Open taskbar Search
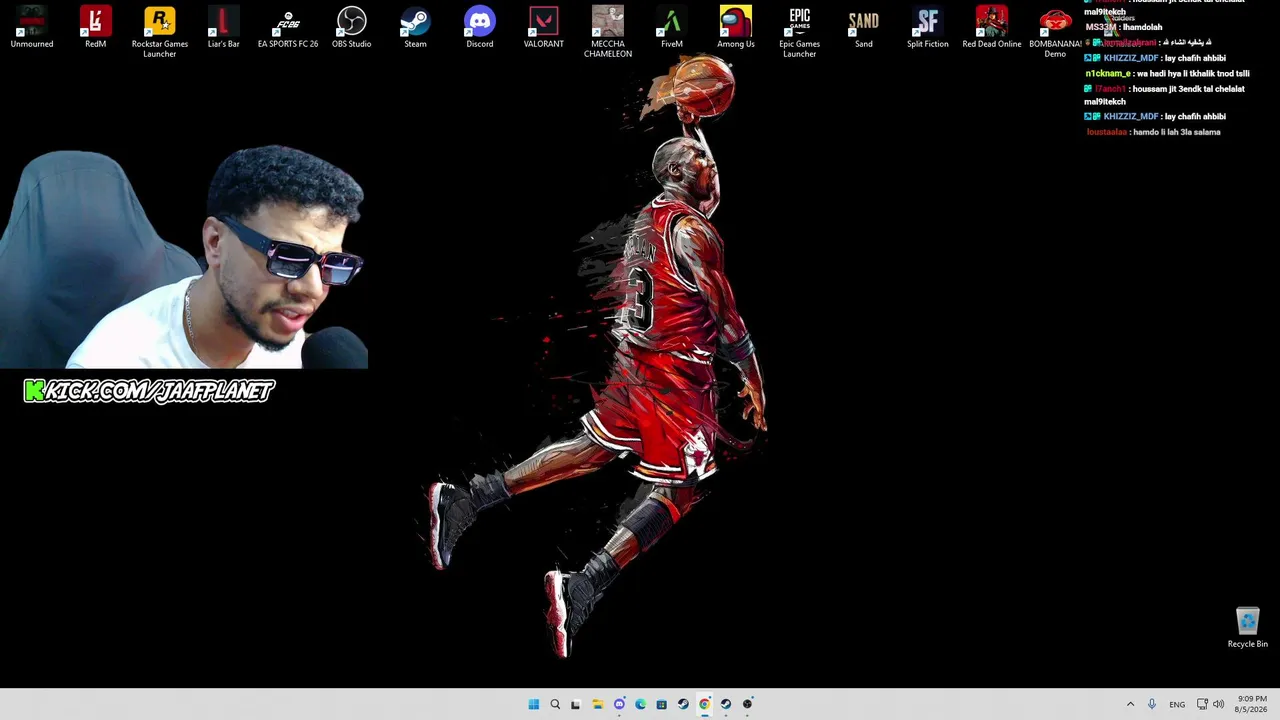The width and height of the screenshot is (1280, 720). point(555,704)
